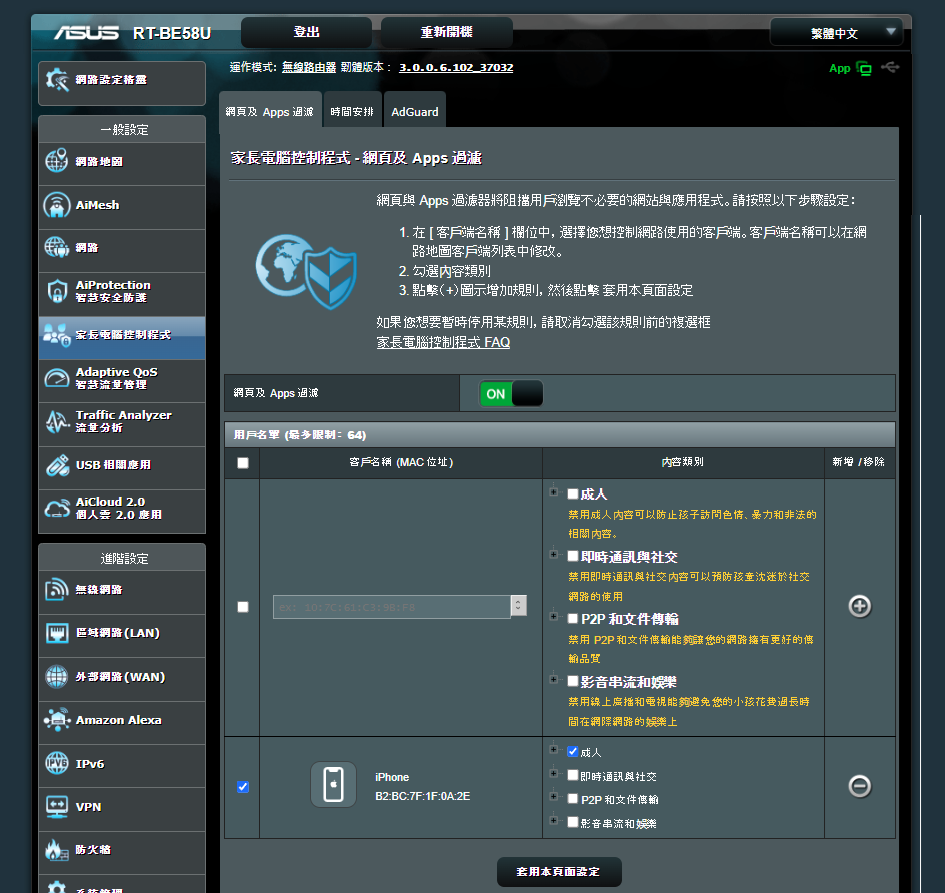Check 影音串流和娛樂 in the iPhone row

(573, 822)
